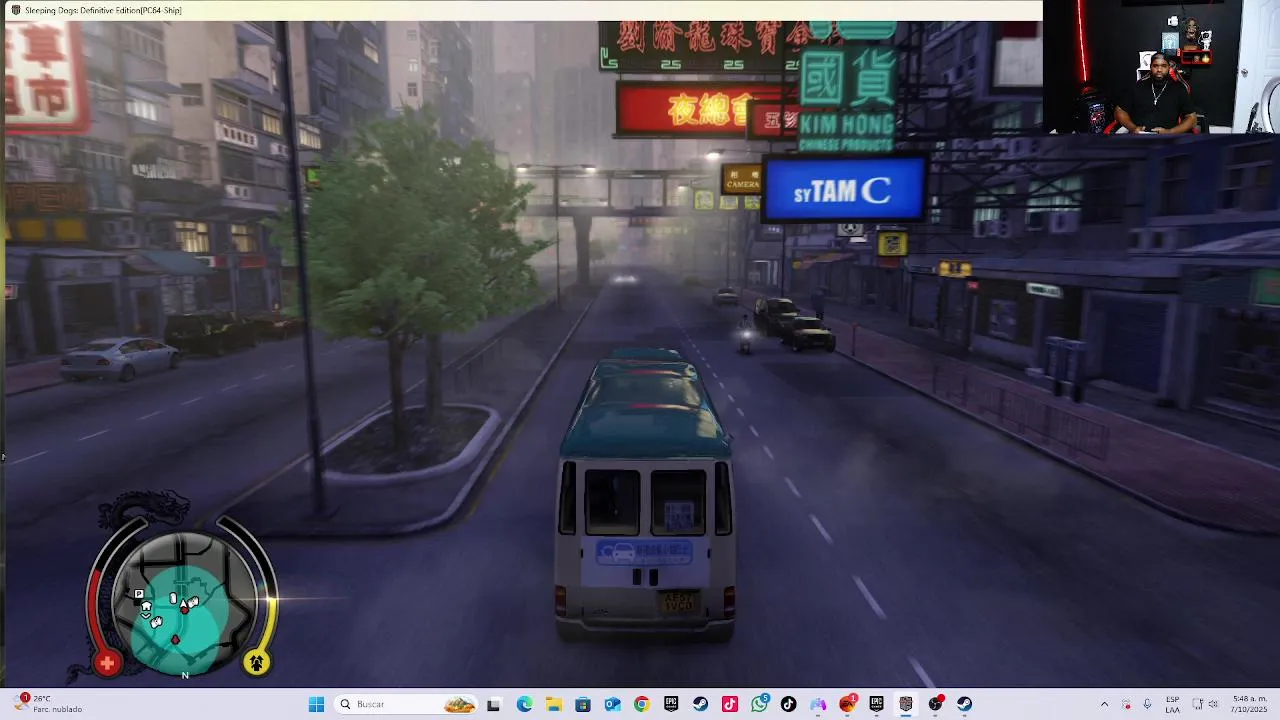Open network settings tray icon

tap(1198, 704)
